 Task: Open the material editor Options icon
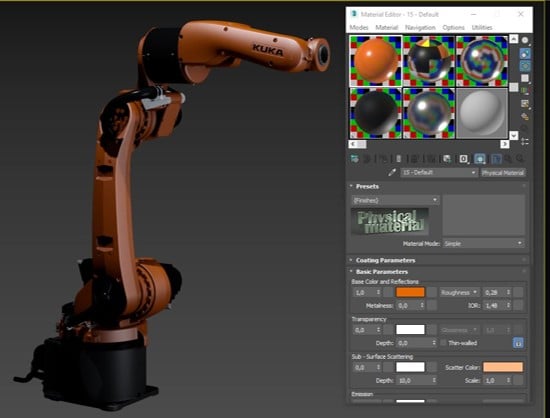click(x=525, y=116)
